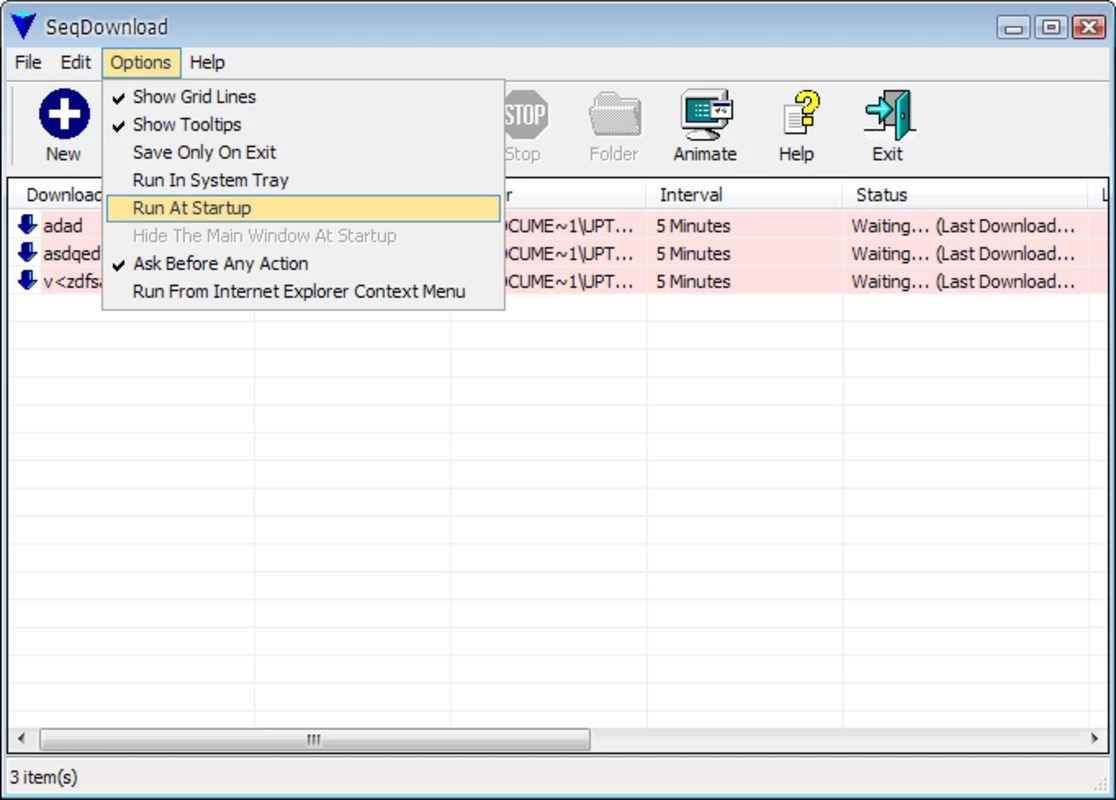The width and height of the screenshot is (1116, 800).
Task: Toggle Show Tooltips option
Action: pos(303,125)
